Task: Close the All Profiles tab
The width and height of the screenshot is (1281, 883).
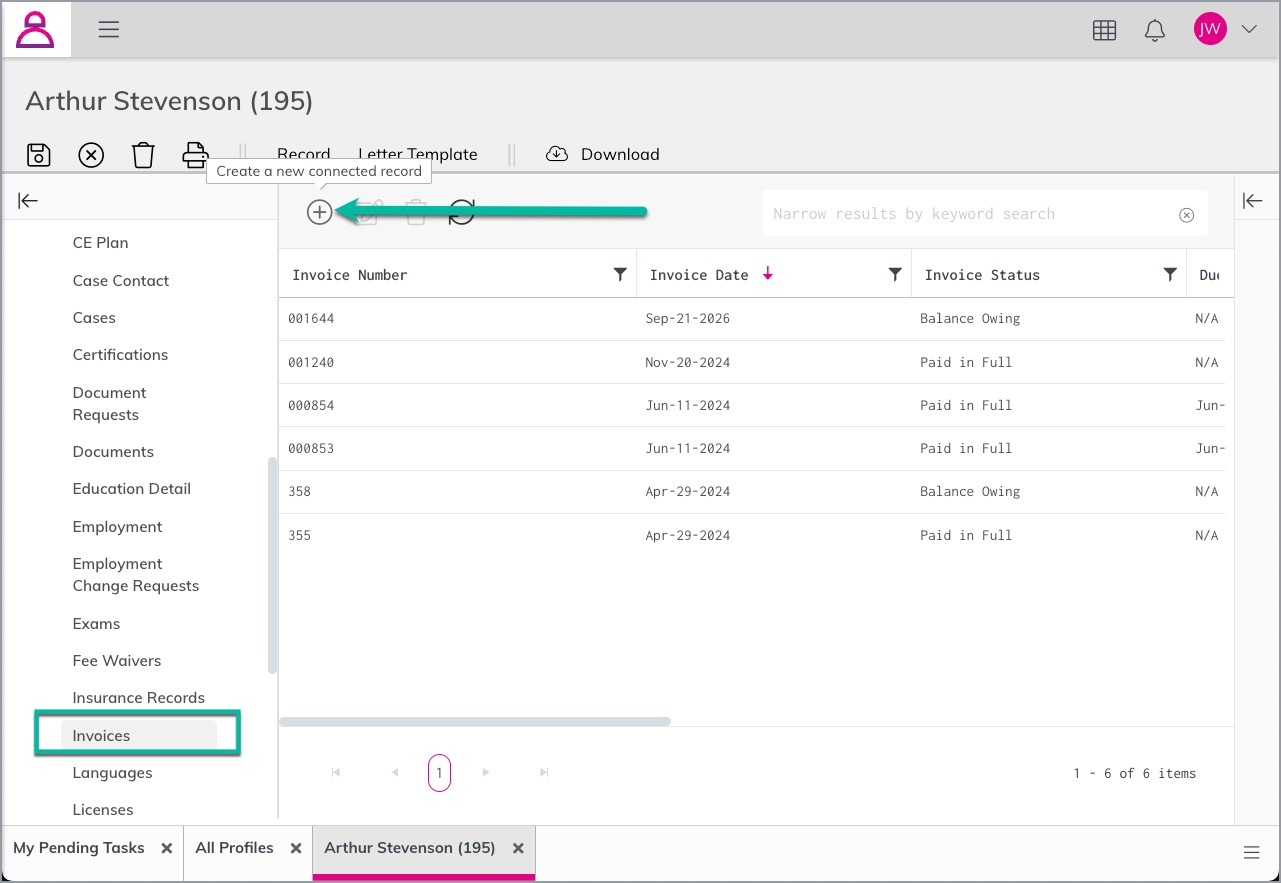Action: pos(296,848)
